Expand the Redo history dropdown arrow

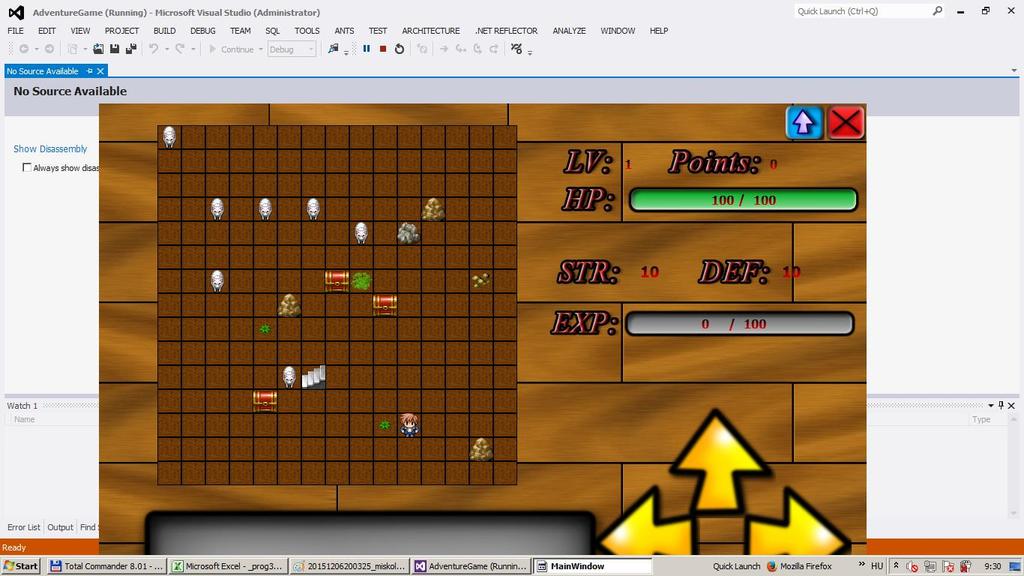[193, 50]
